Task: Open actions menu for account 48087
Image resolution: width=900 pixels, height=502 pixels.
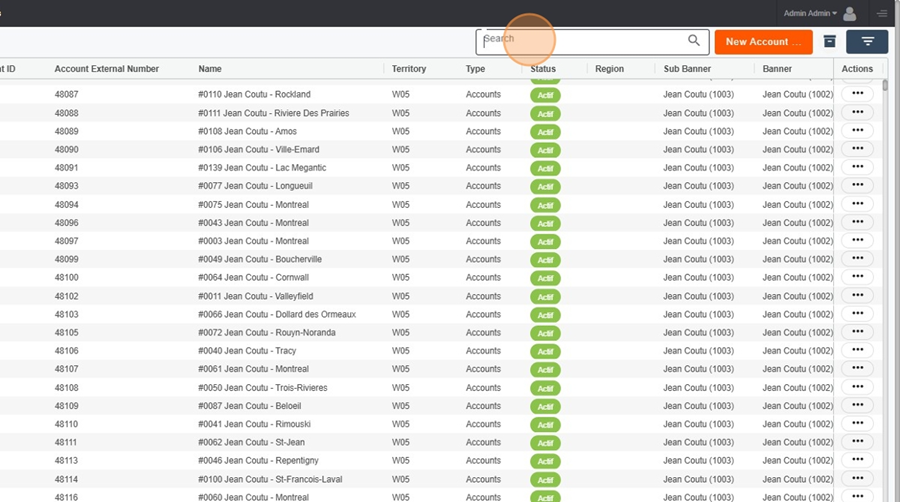Action: coord(858,94)
